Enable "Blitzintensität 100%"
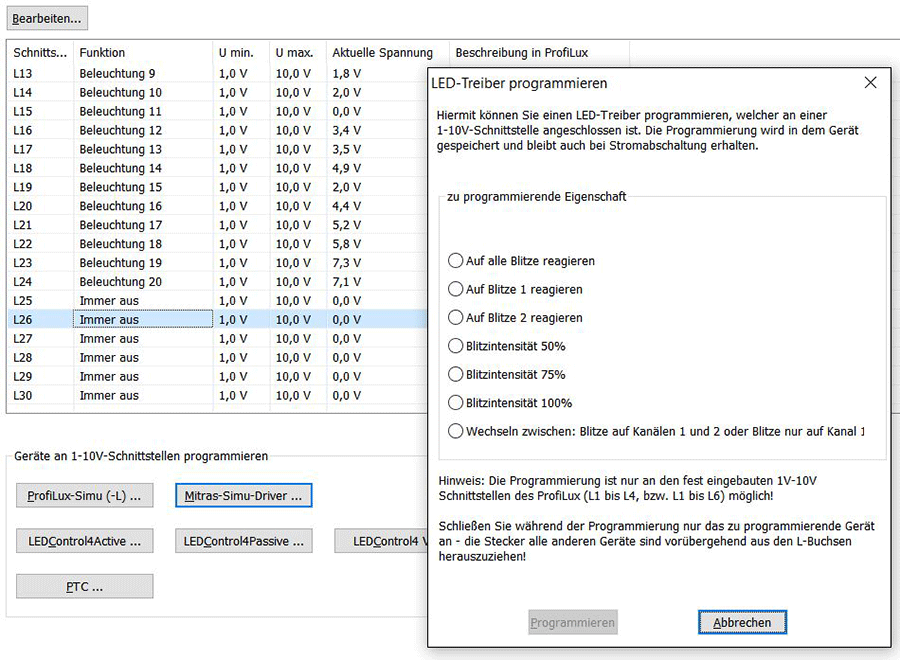The width and height of the screenshot is (900, 660). tap(455, 404)
